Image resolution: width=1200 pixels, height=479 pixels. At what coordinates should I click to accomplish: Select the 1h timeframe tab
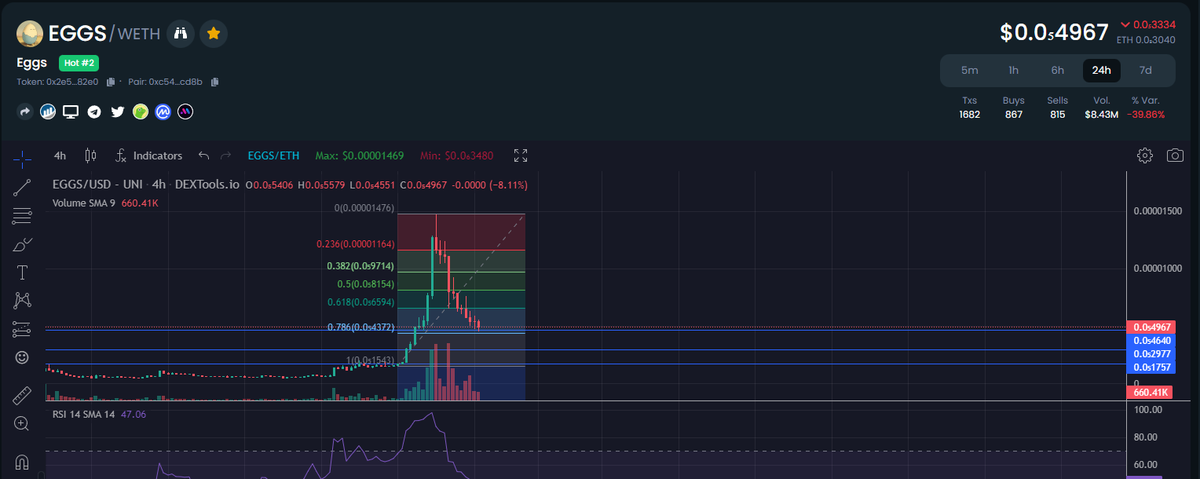coord(1014,70)
